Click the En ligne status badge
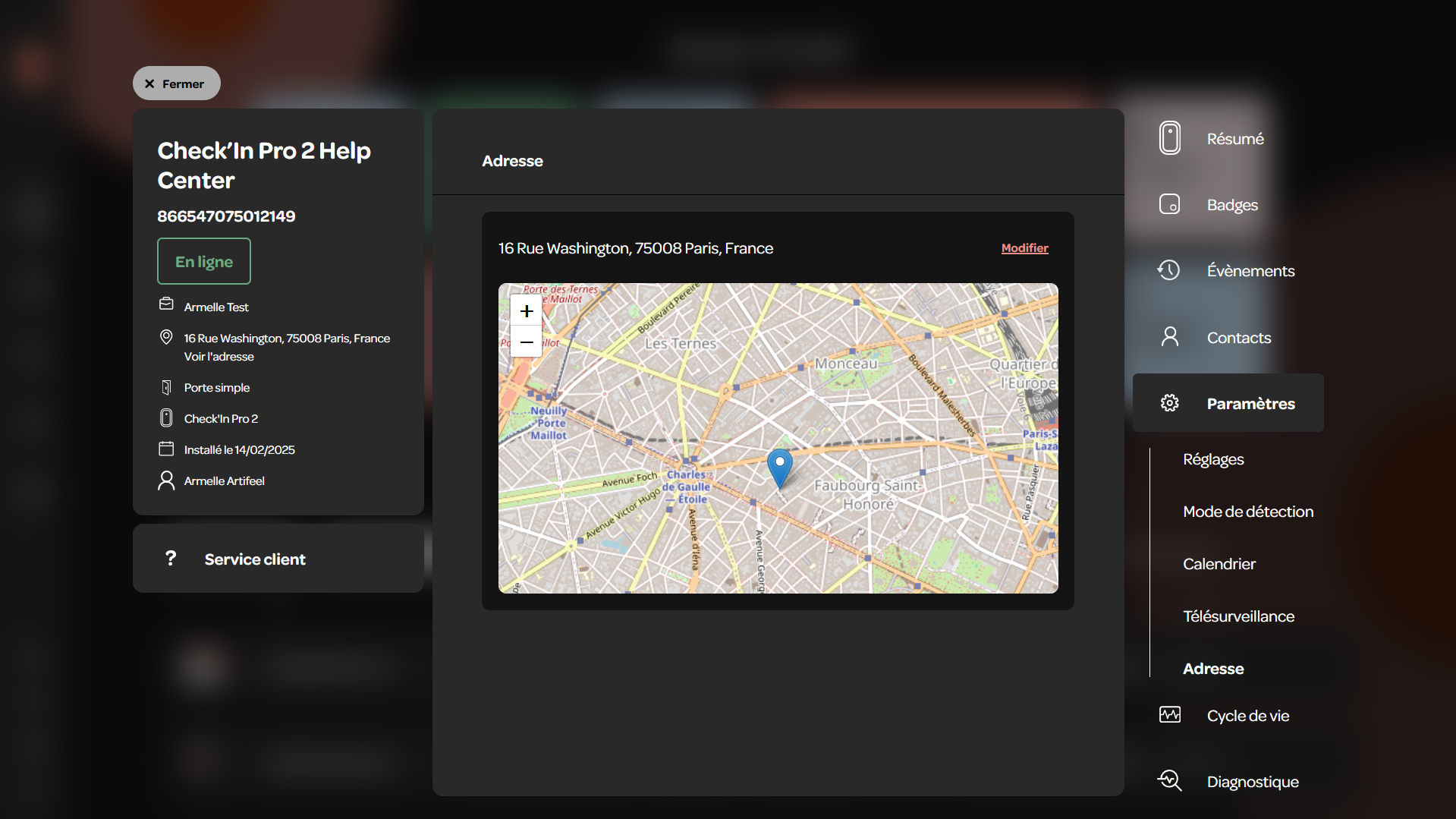This screenshot has height=819, width=1456. click(204, 261)
